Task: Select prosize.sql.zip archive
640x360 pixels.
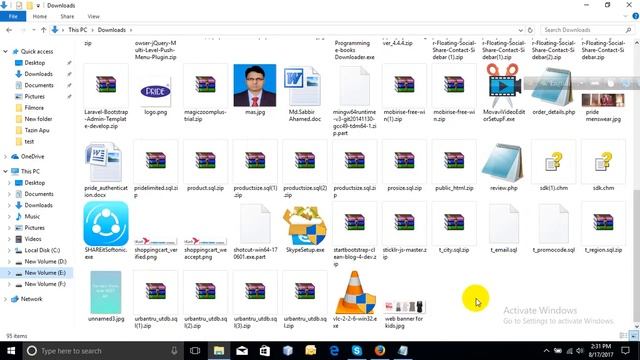Action: pos(404,160)
